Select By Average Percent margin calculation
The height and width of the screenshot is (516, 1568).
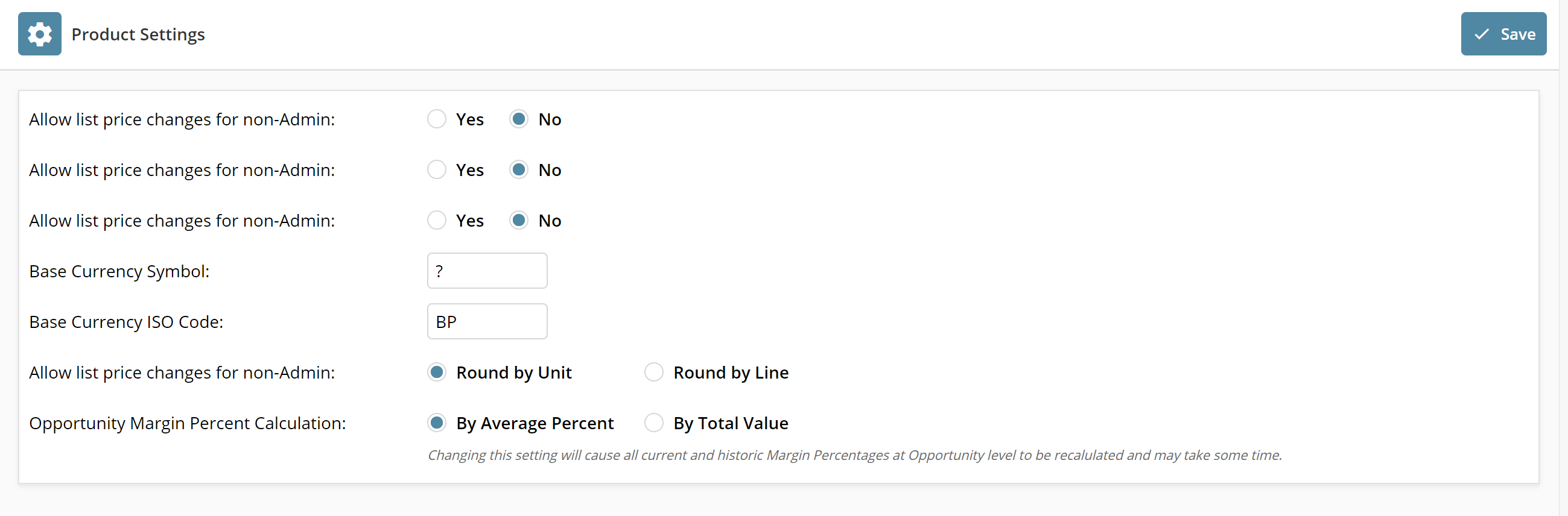tap(436, 423)
